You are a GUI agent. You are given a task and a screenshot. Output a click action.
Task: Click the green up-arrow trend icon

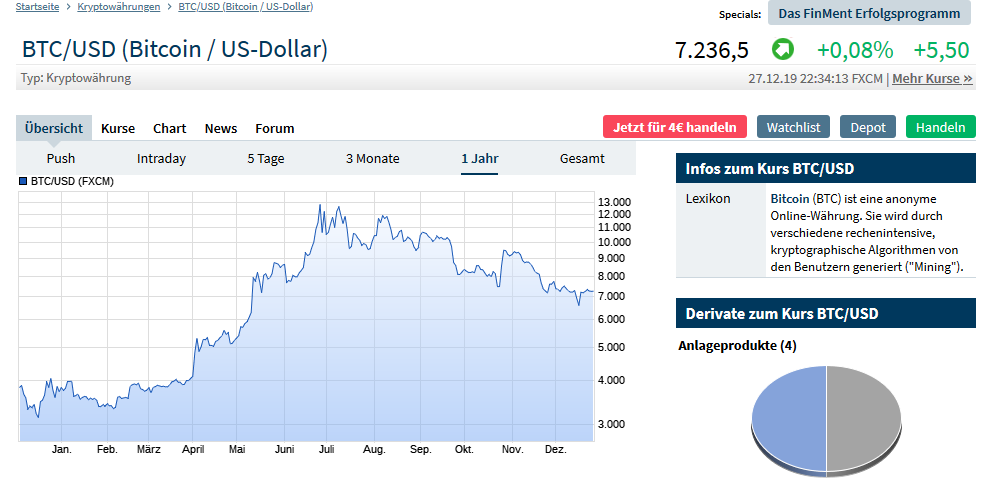pyautogui.click(x=782, y=49)
